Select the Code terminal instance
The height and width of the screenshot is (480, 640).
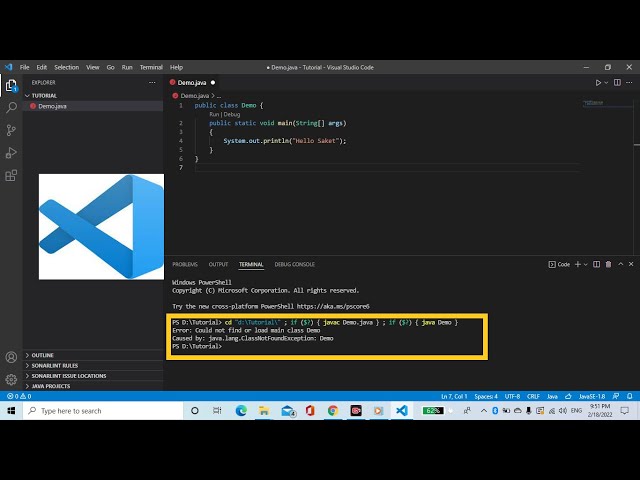559,264
